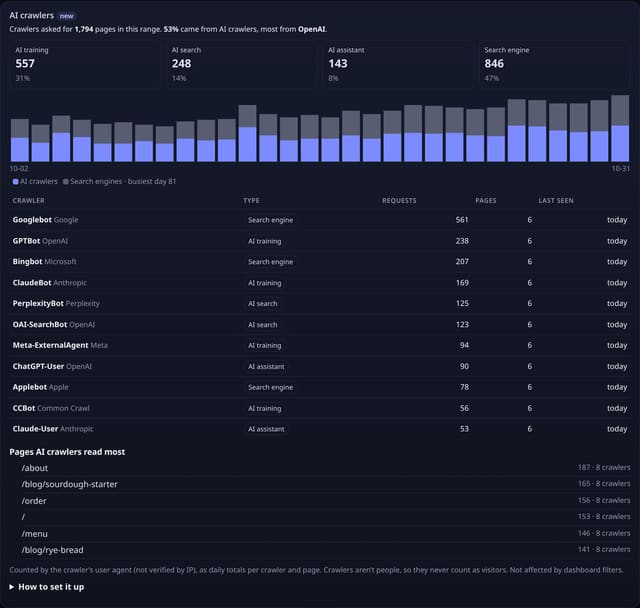640x608 pixels.
Task: Select the AI search summary card
Action: tap(242, 64)
